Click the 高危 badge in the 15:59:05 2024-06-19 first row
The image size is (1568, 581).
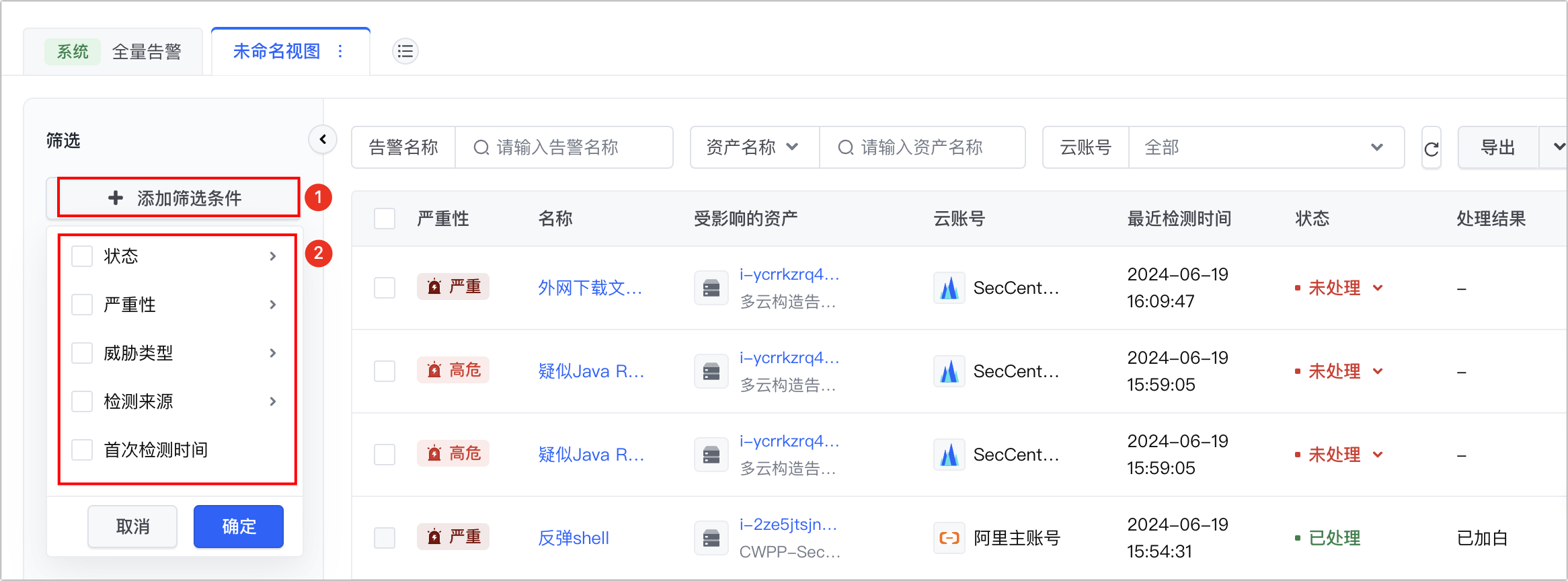click(x=453, y=370)
